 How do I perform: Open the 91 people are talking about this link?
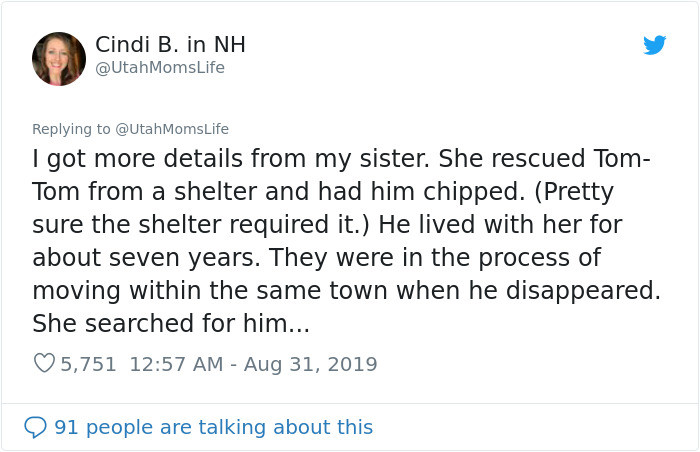click(213, 427)
